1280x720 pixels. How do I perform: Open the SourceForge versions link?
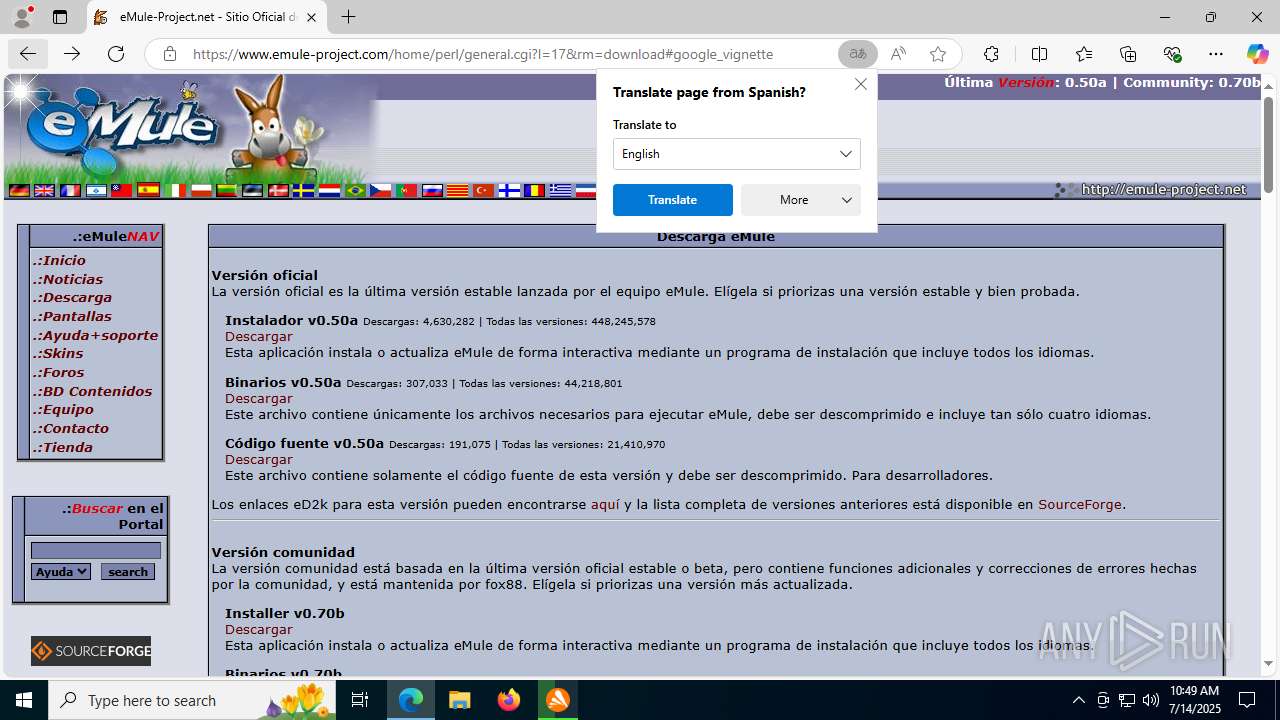pyautogui.click(x=1080, y=505)
